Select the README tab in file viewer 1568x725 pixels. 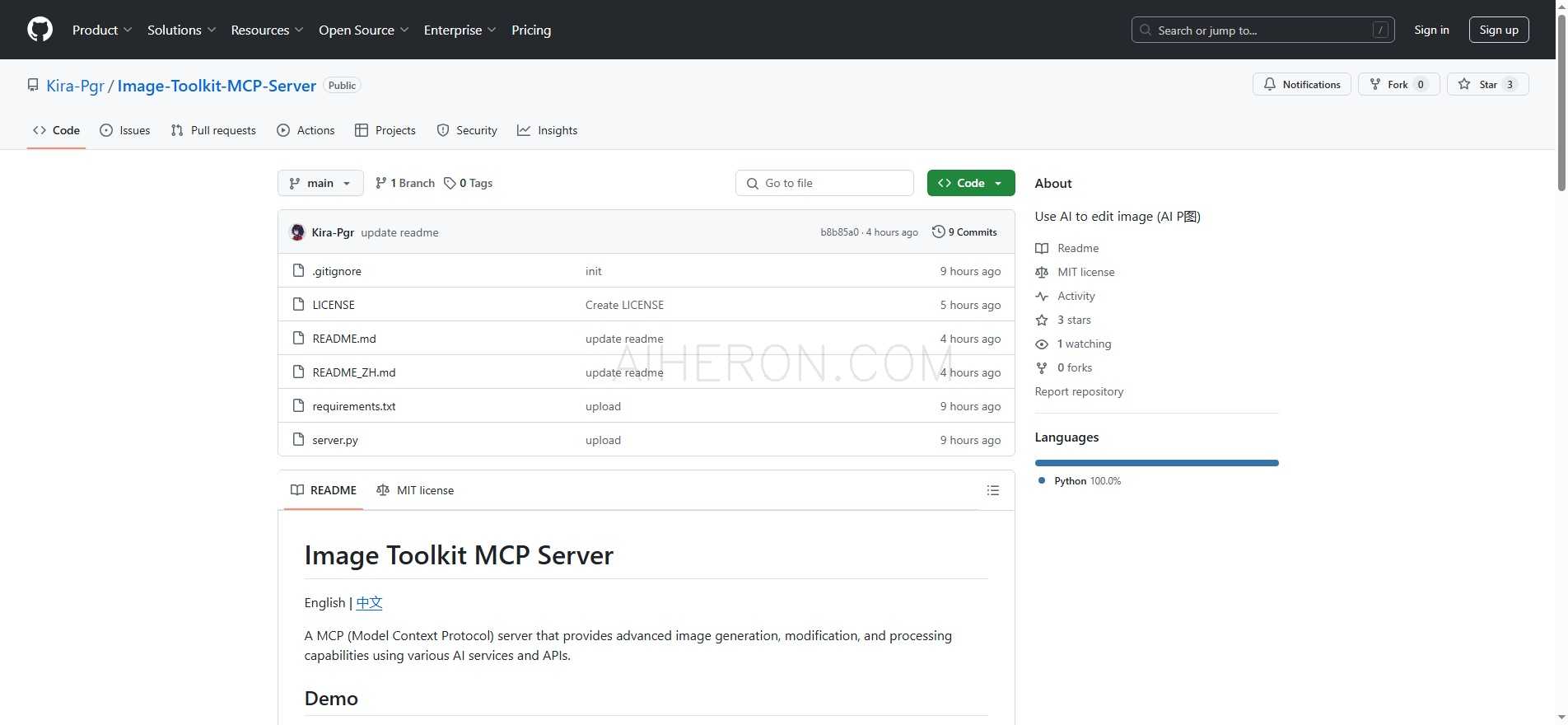pos(324,490)
